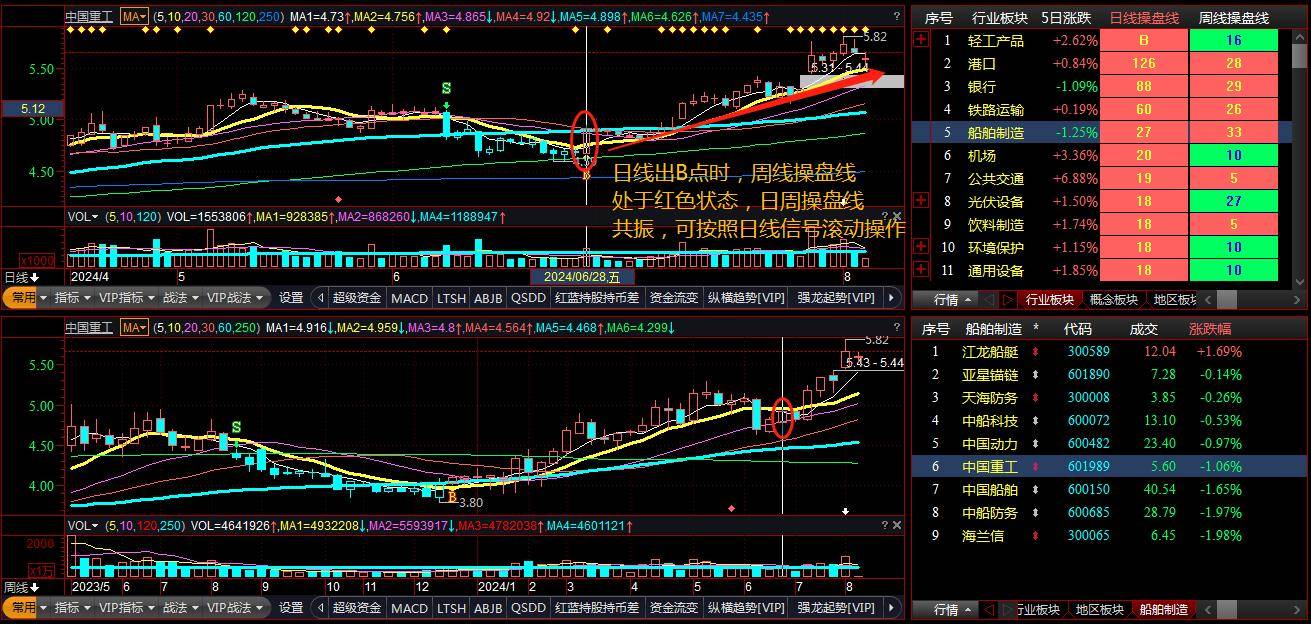Click the green S sell signal on weekly chart
1311x624 pixels.
(x=236, y=427)
